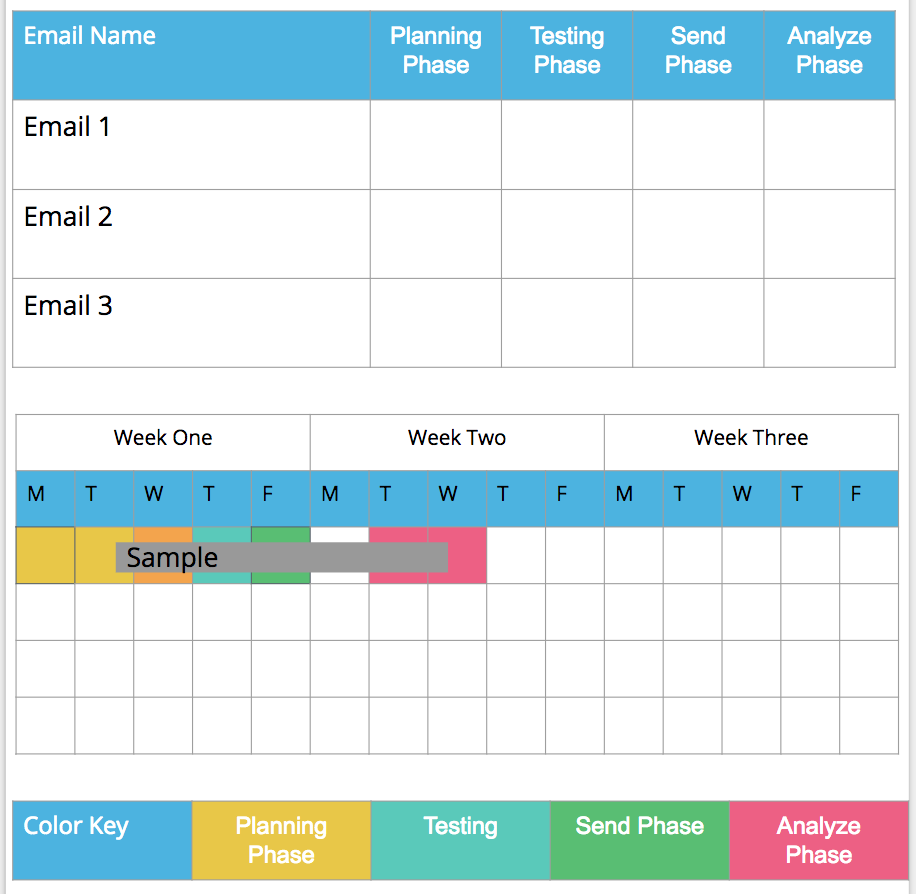916x894 pixels.
Task: Select the Send Phase column header
Action: click(698, 55)
